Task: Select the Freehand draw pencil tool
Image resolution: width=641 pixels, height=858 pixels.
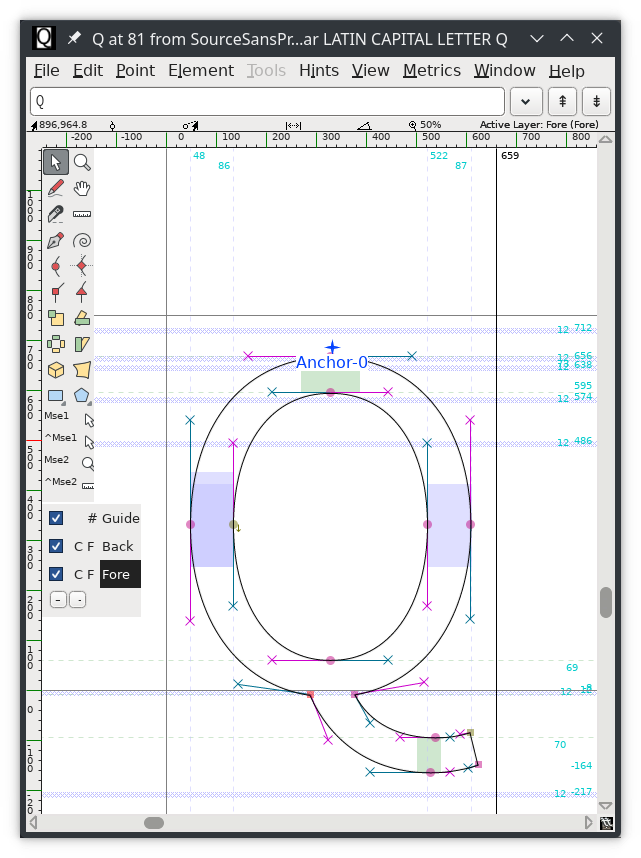Action: click(56, 188)
